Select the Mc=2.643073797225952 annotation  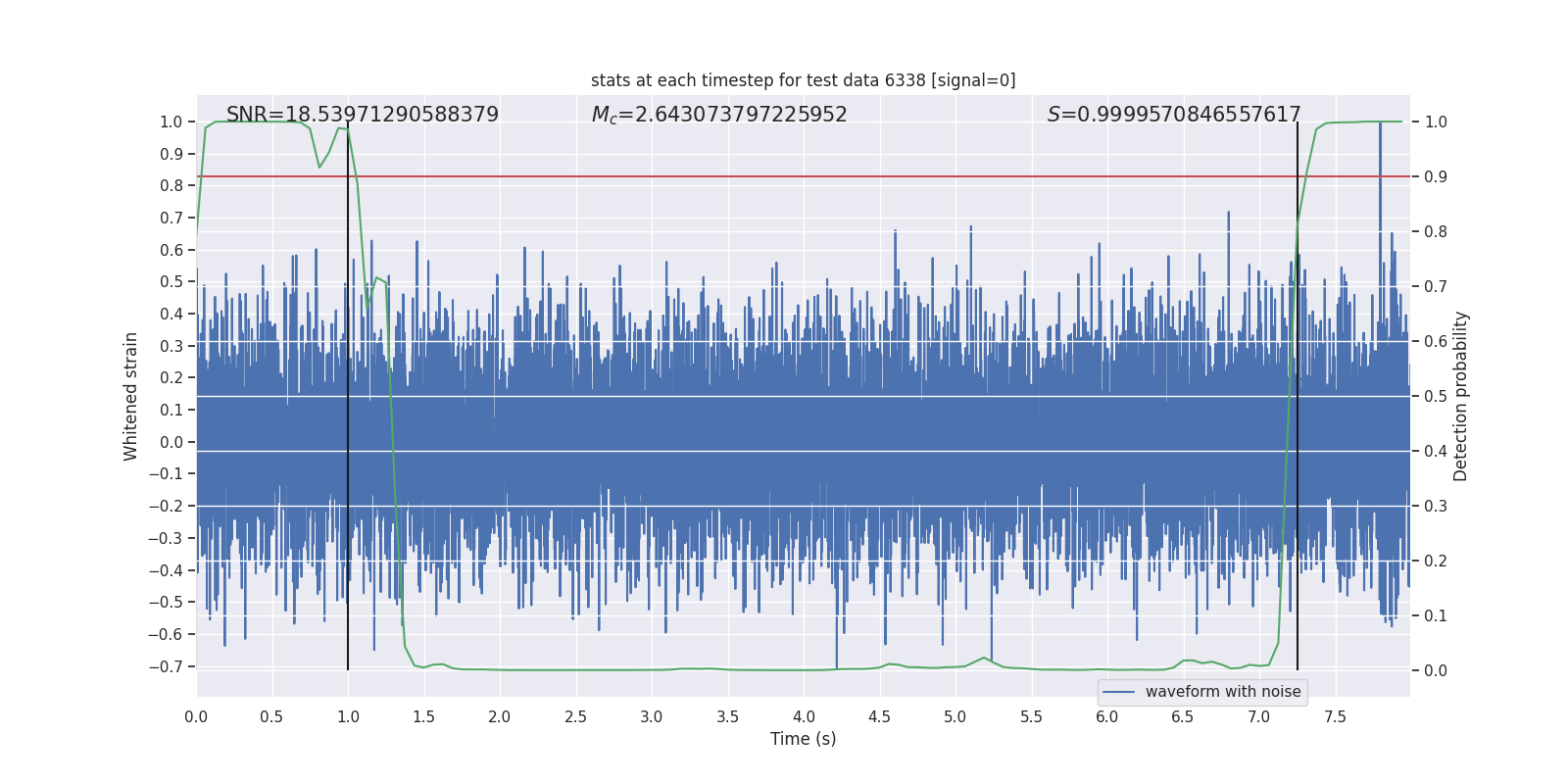[x=719, y=115]
